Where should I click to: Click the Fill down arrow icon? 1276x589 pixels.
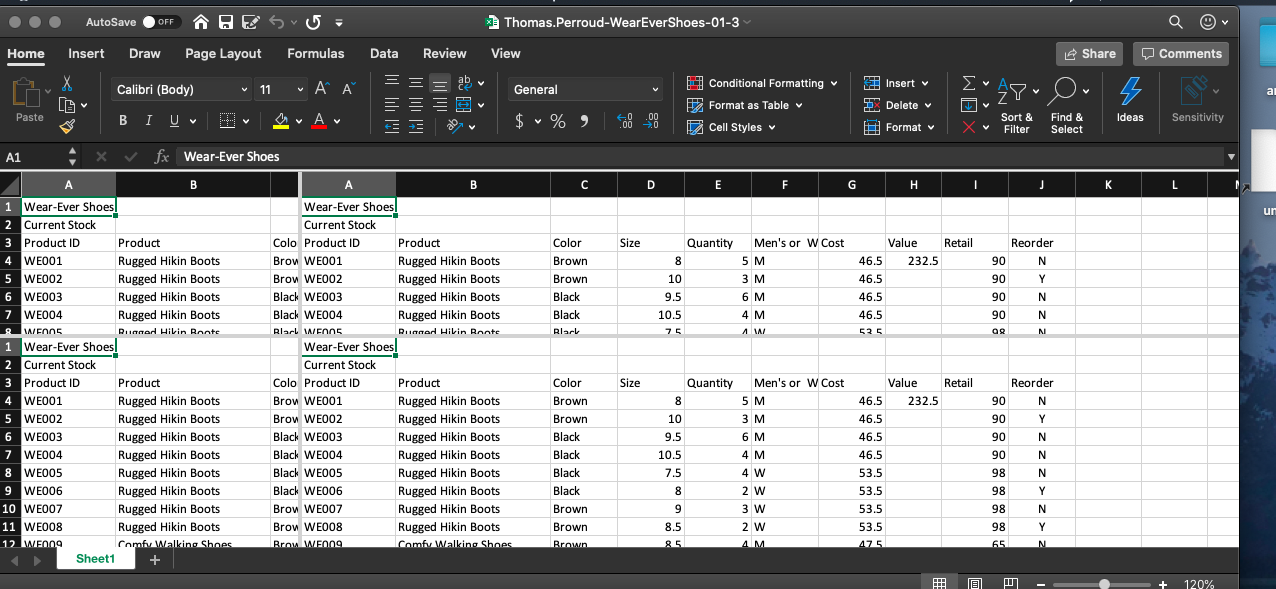tap(968, 105)
